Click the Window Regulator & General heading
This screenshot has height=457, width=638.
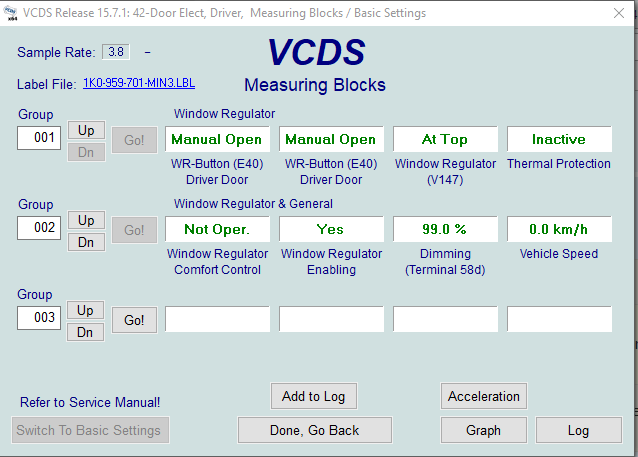tap(253, 203)
